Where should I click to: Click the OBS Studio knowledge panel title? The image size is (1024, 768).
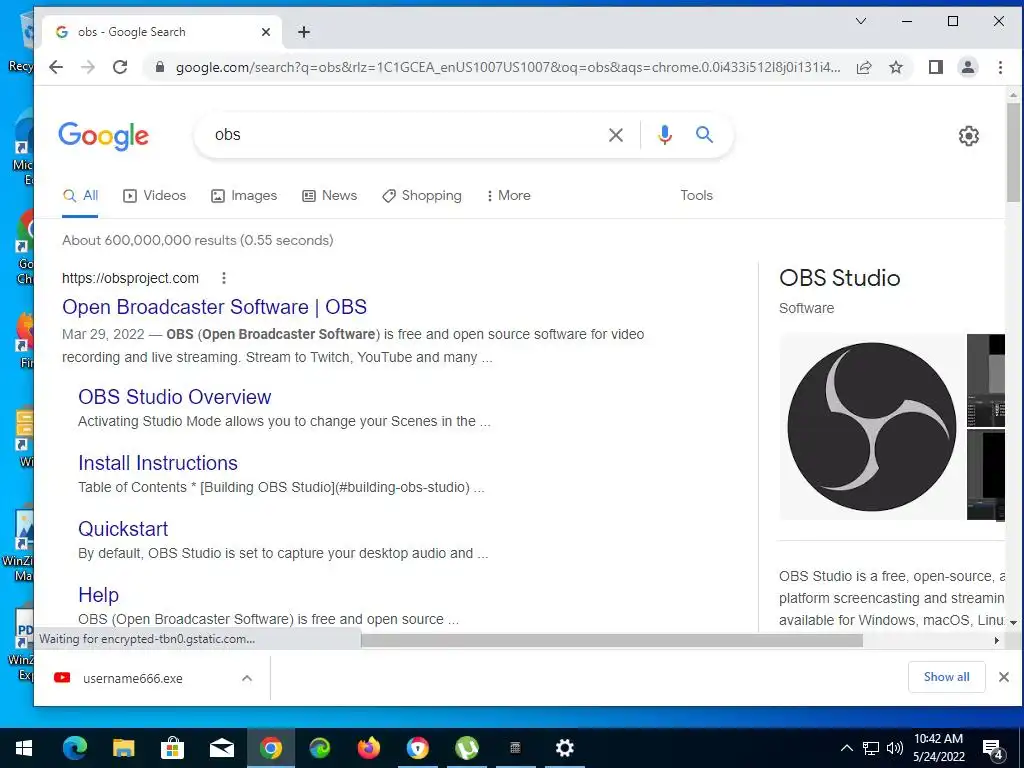point(839,278)
